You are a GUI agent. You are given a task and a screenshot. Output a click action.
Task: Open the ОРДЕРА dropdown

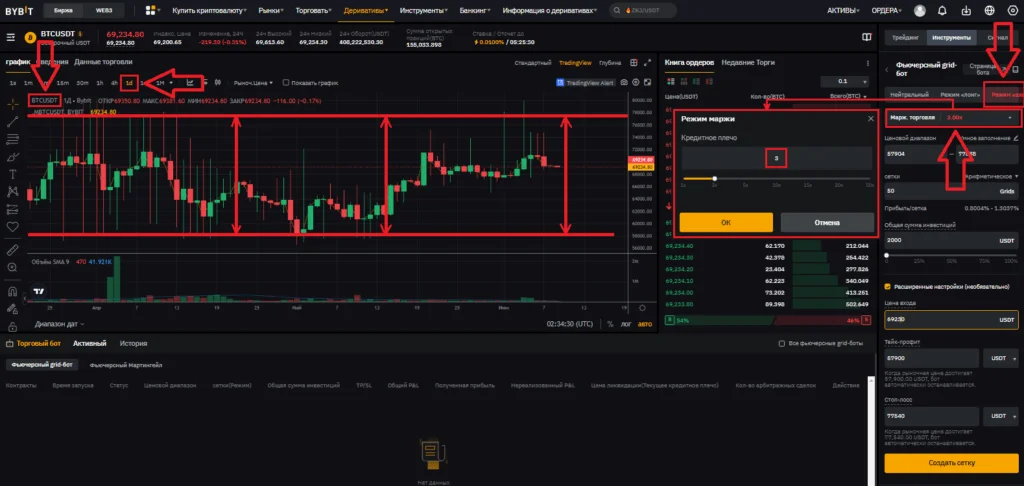pyautogui.click(x=888, y=10)
